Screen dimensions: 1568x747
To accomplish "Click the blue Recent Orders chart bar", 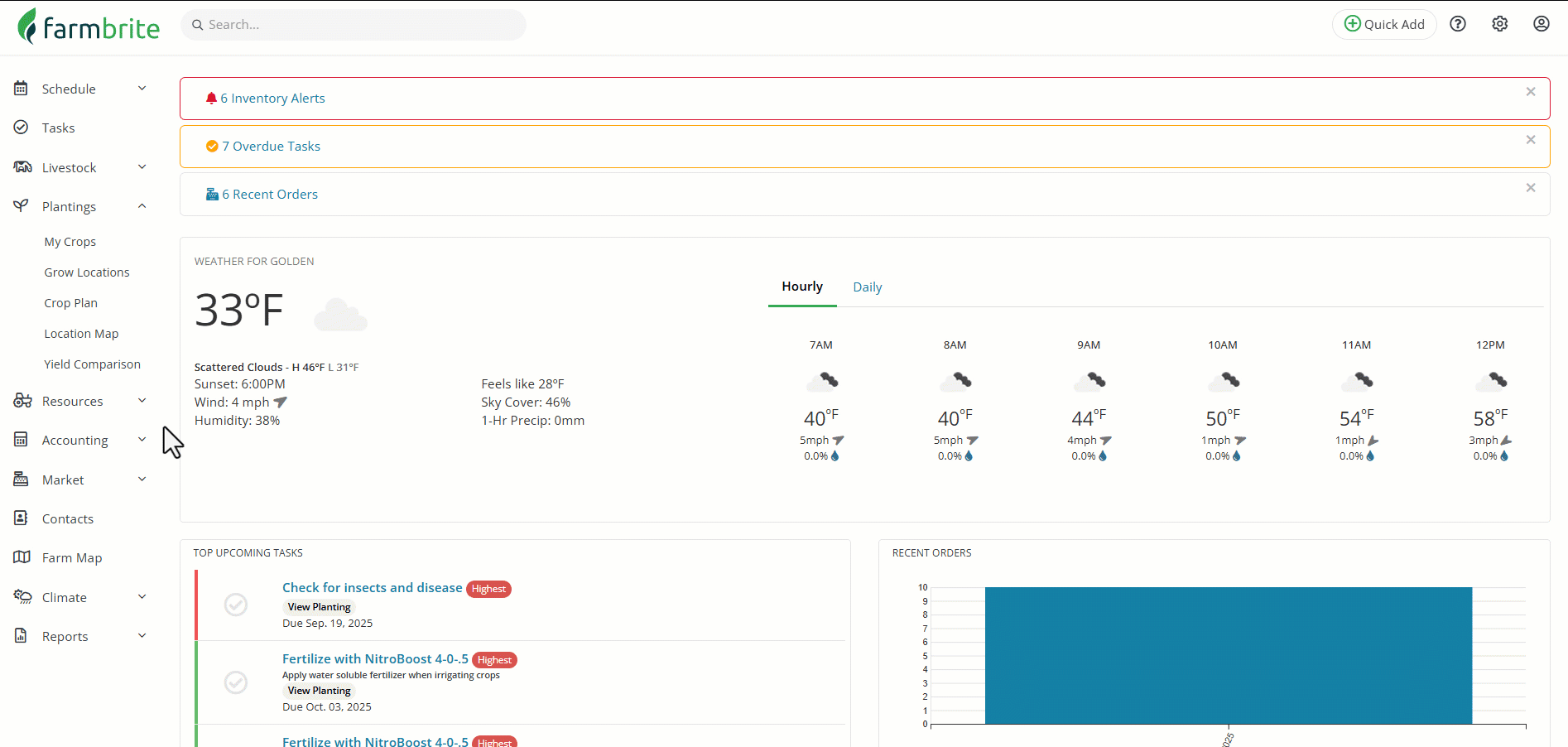I will coord(1229,655).
